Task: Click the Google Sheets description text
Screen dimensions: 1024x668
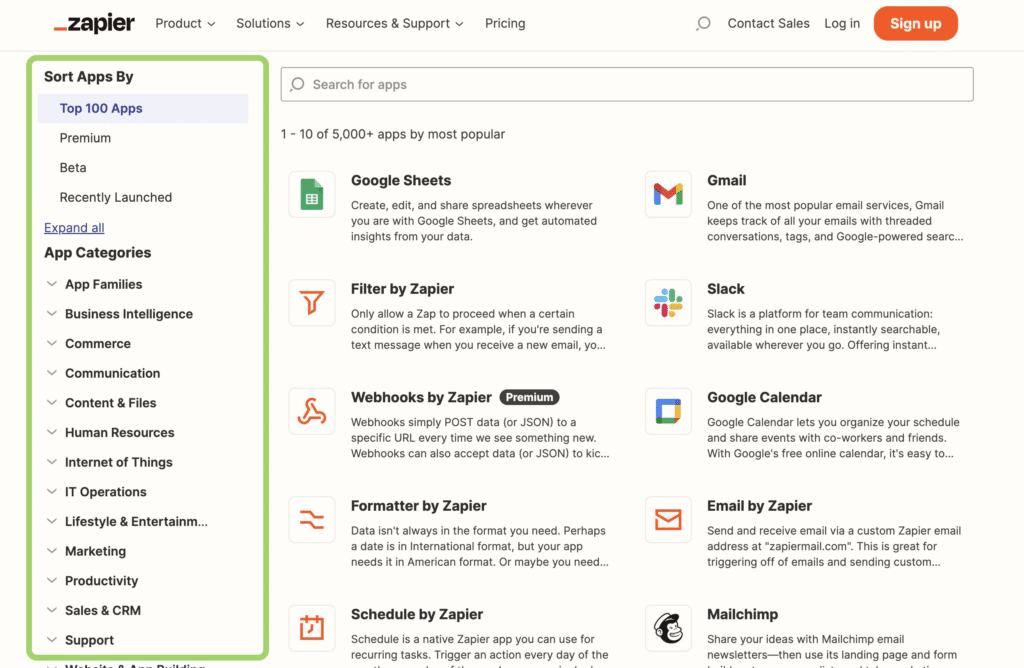Action: coord(474,221)
